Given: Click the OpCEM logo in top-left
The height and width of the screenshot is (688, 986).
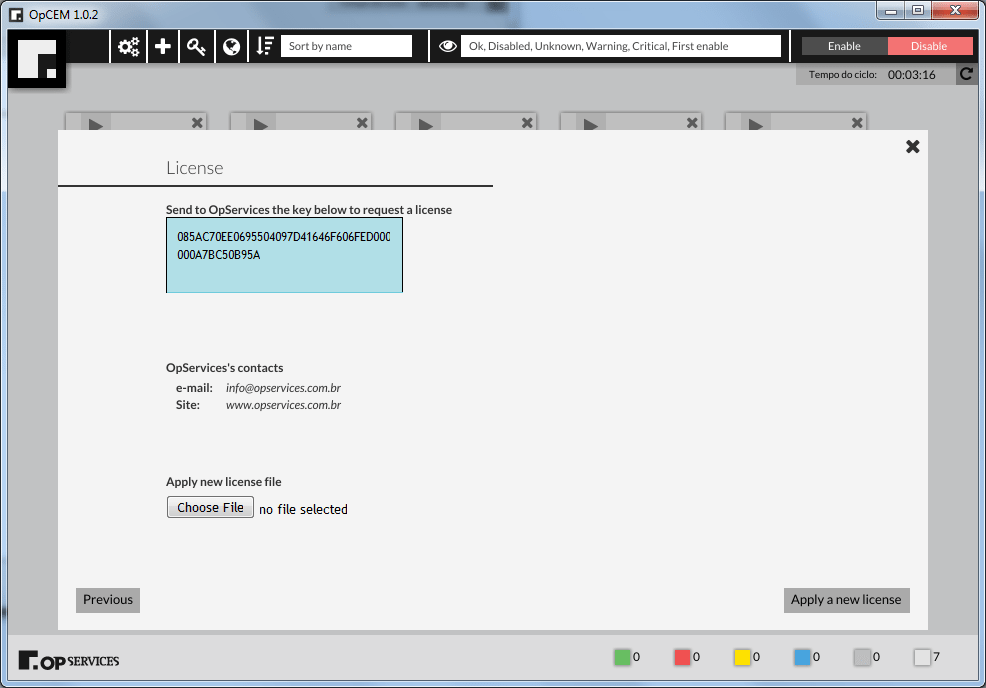Looking at the screenshot, I should click(37, 60).
